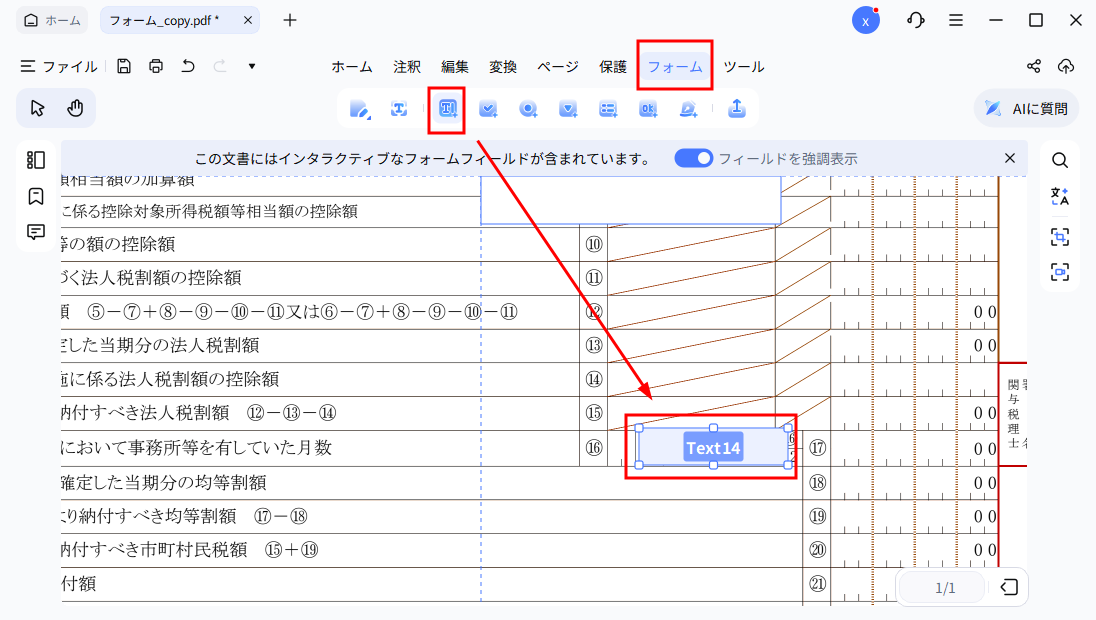Toggle フィールドを強調表示 switch off
The image size is (1096, 620).
click(x=694, y=158)
